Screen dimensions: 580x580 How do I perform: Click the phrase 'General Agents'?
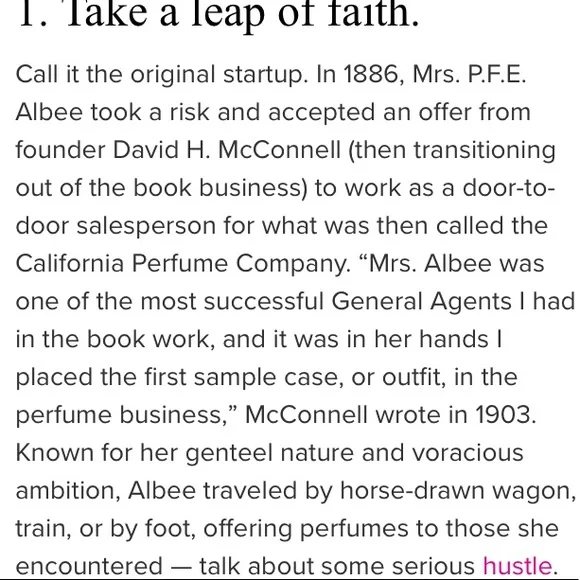coord(421,302)
